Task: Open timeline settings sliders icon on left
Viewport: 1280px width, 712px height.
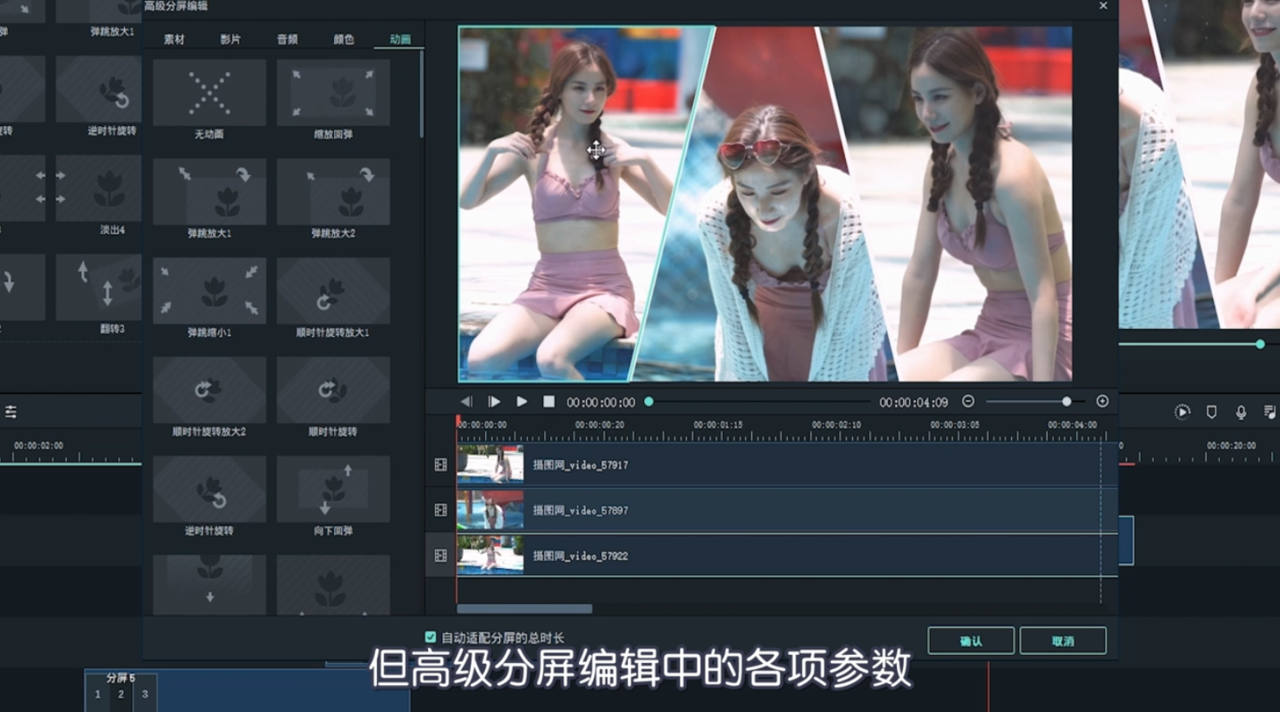Action: pyautogui.click(x=11, y=412)
